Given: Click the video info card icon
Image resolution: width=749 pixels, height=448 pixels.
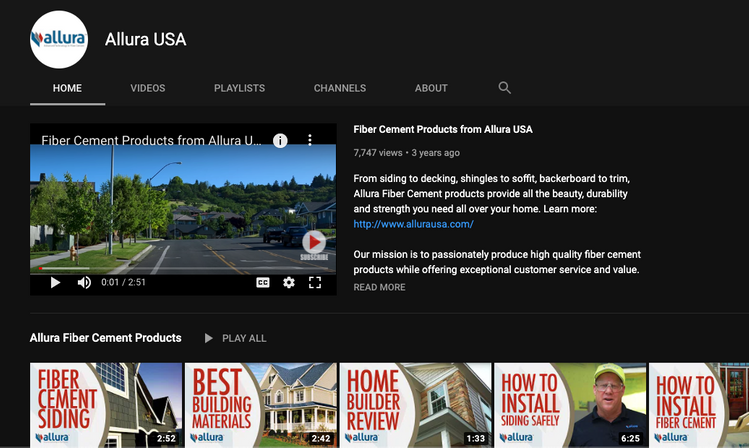Looking at the screenshot, I should 280,140.
